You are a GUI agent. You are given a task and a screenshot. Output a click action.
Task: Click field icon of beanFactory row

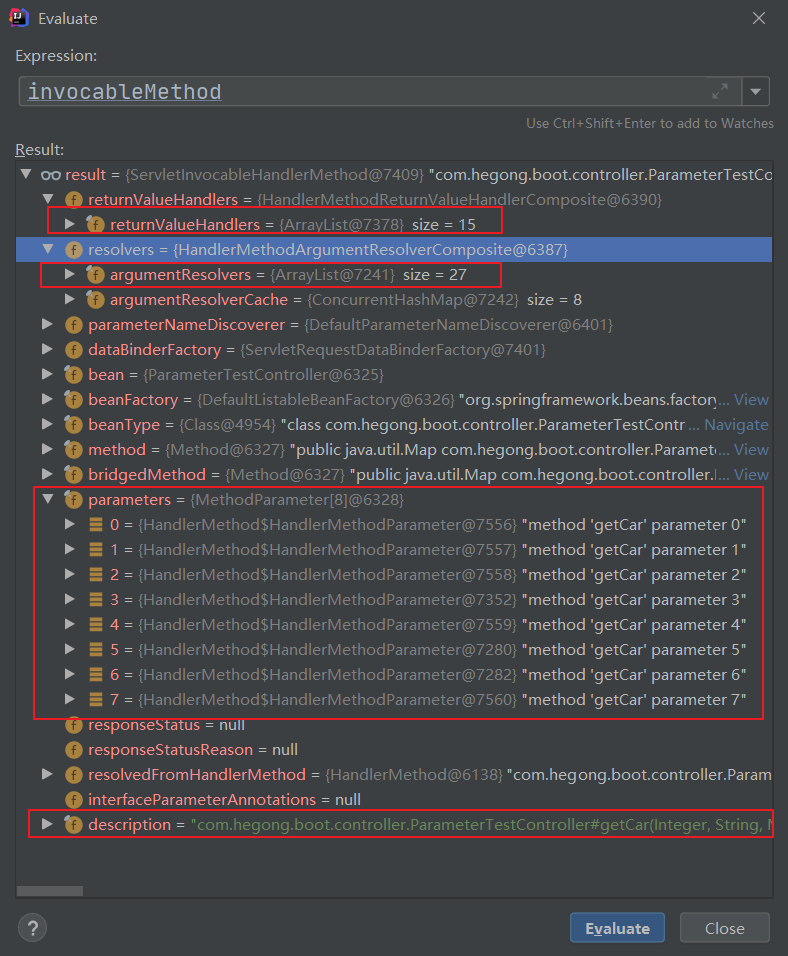pos(74,399)
